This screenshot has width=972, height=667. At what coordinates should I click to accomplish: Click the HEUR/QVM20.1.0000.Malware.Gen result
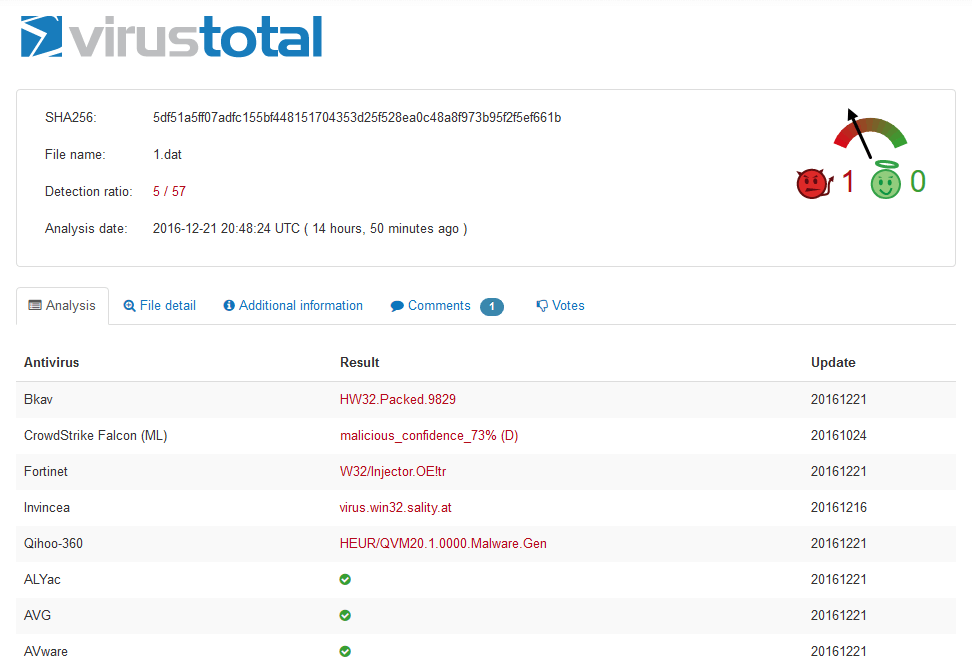pyautogui.click(x=443, y=543)
